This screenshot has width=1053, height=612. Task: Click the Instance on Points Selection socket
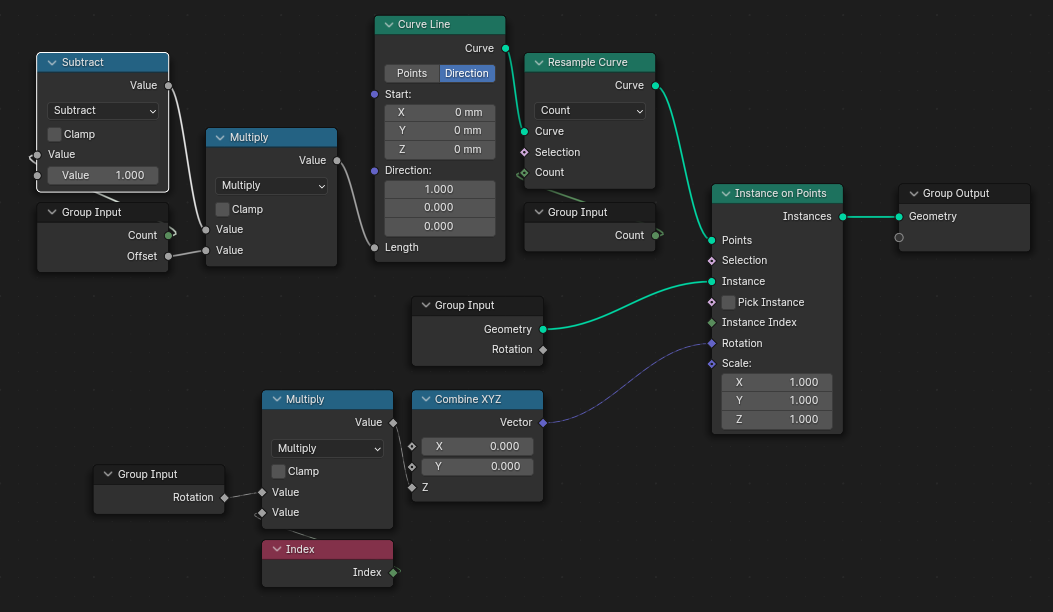pyautogui.click(x=712, y=261)
